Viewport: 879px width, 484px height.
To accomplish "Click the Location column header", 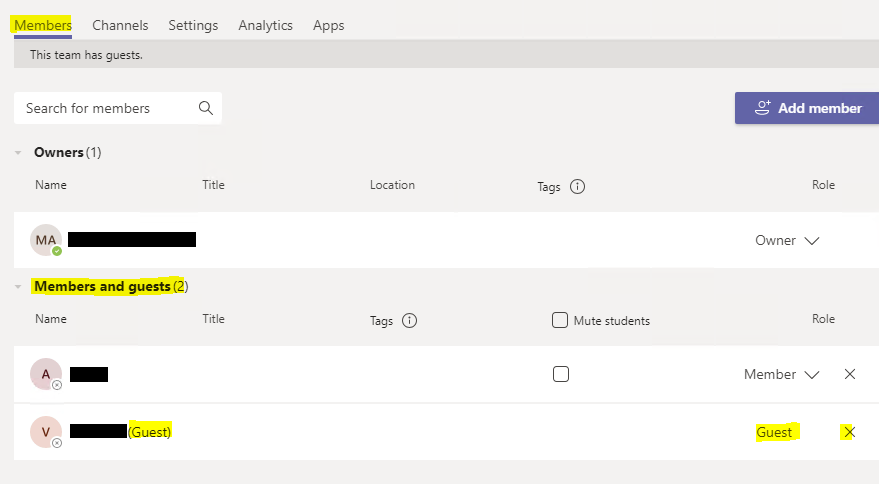I will (392, 185).
